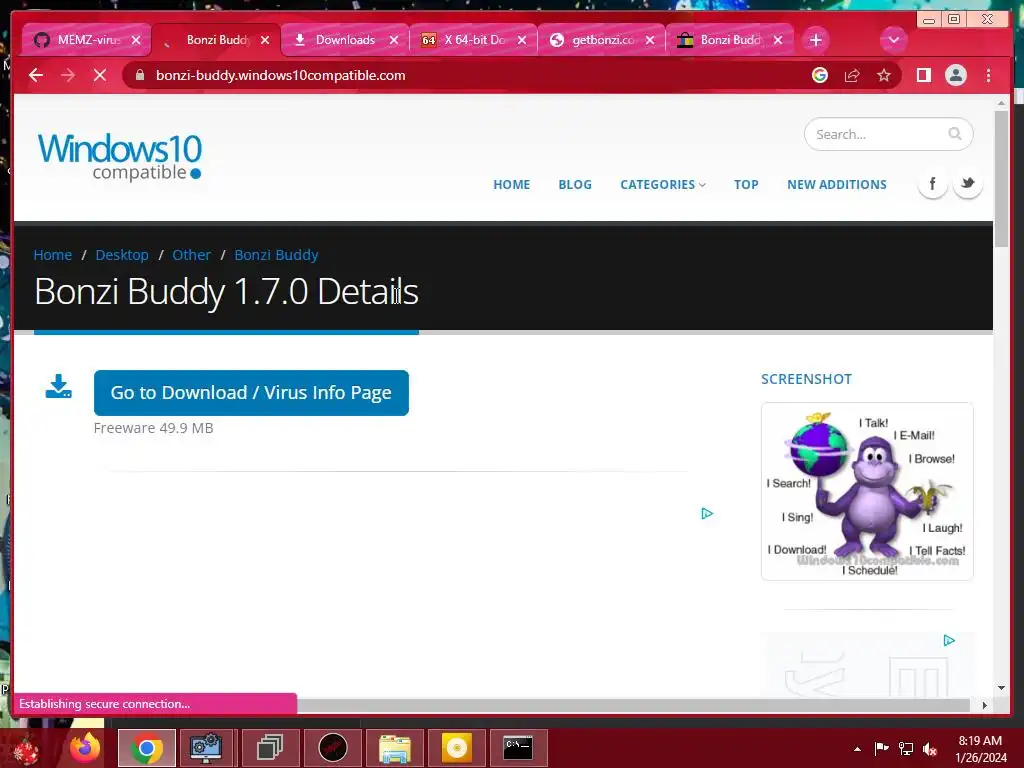Expand the tab search dropdown
Image resolution: width=1024 pixels, height=768 pixels.
pyautogui.click(x=893, y=40)
